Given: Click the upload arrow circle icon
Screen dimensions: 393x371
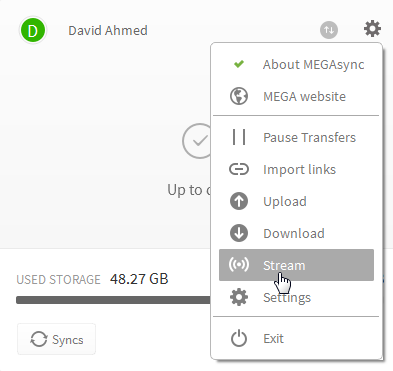Looking at the screenshot, I should coord(239,201).
